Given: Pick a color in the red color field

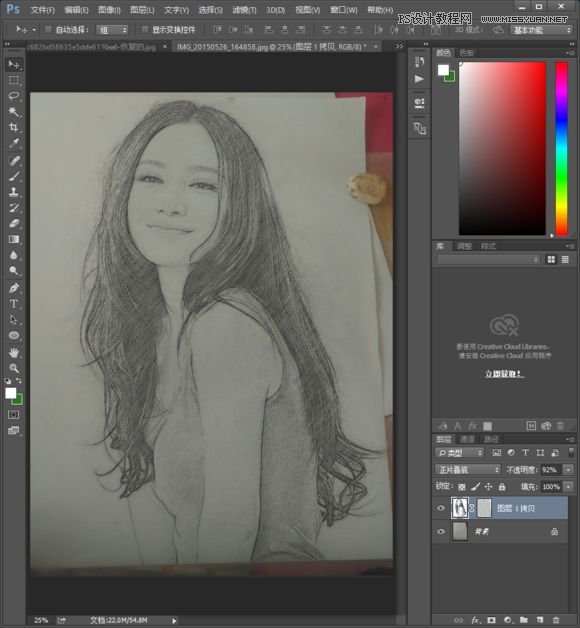Looking at the screenshot, I should click(502, 148).
